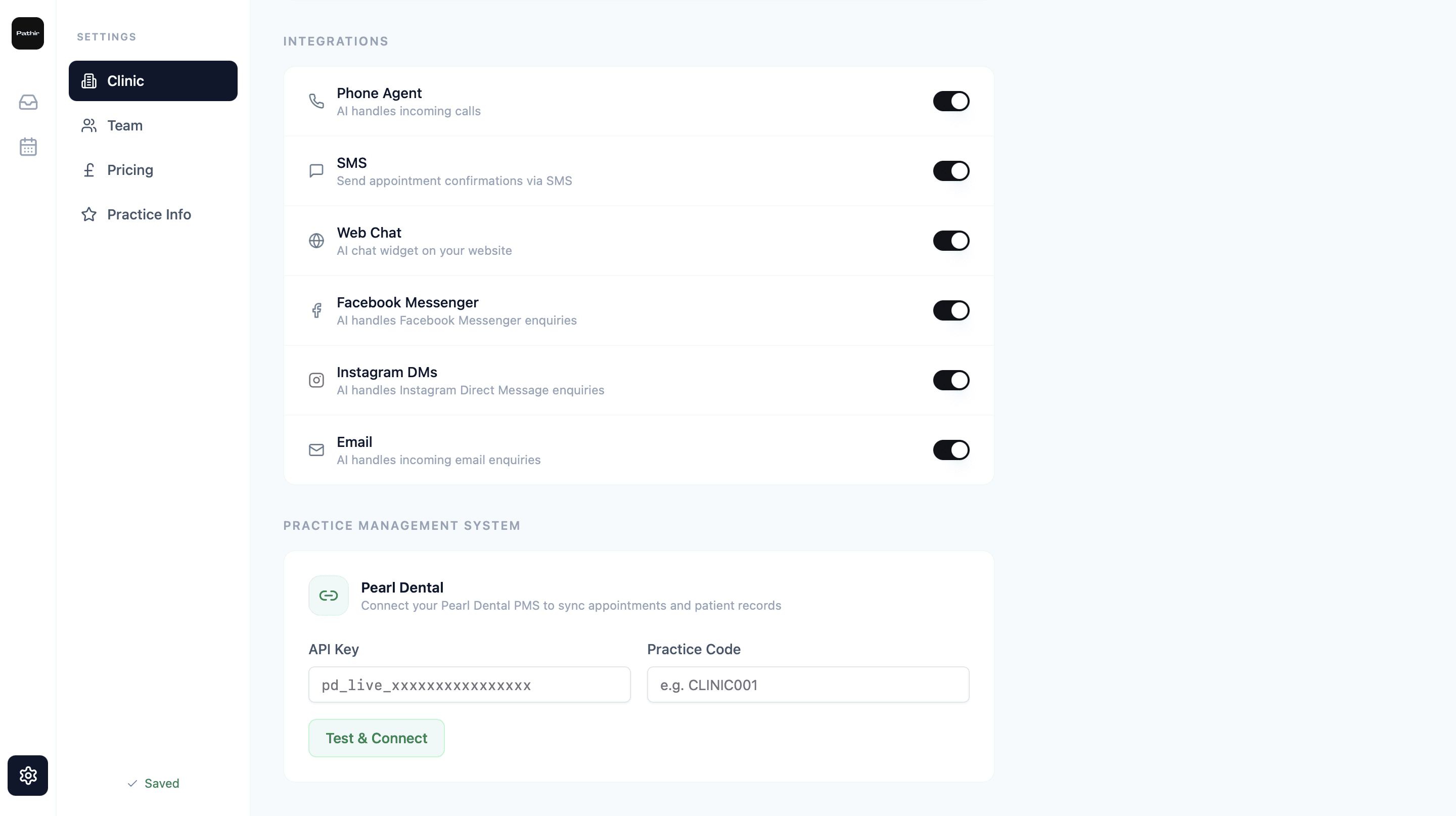1456x816 pixels.
Task: Click the settings gear icon
Action: coord(28,776)
